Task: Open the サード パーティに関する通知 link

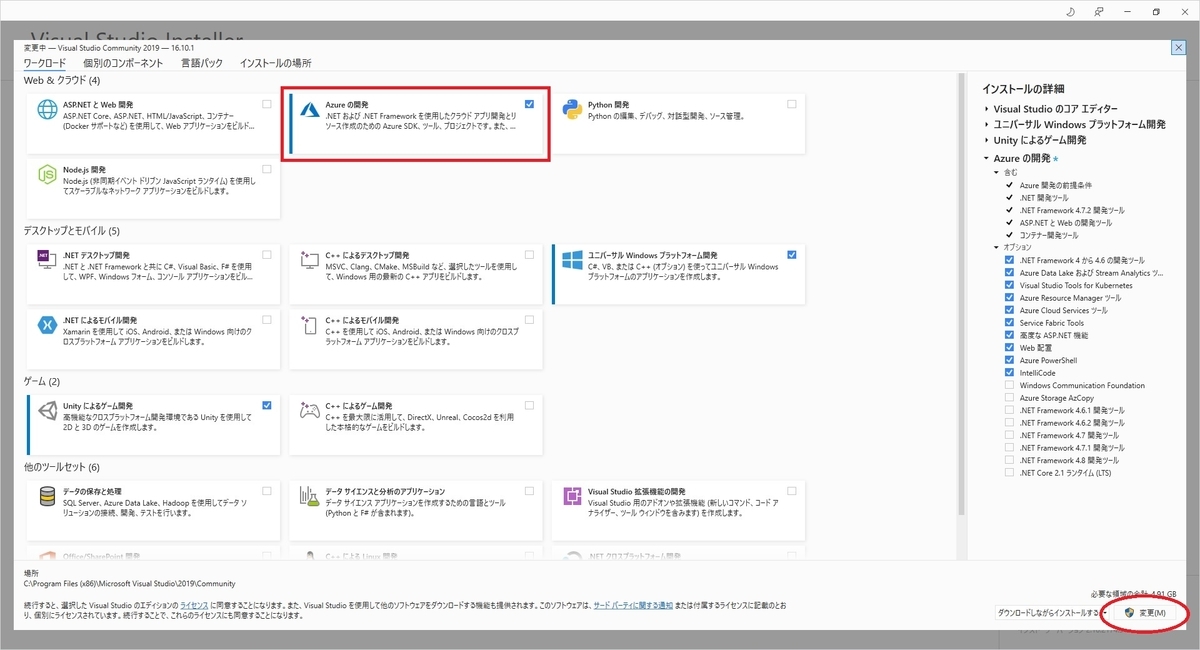Action: [633, 606]
